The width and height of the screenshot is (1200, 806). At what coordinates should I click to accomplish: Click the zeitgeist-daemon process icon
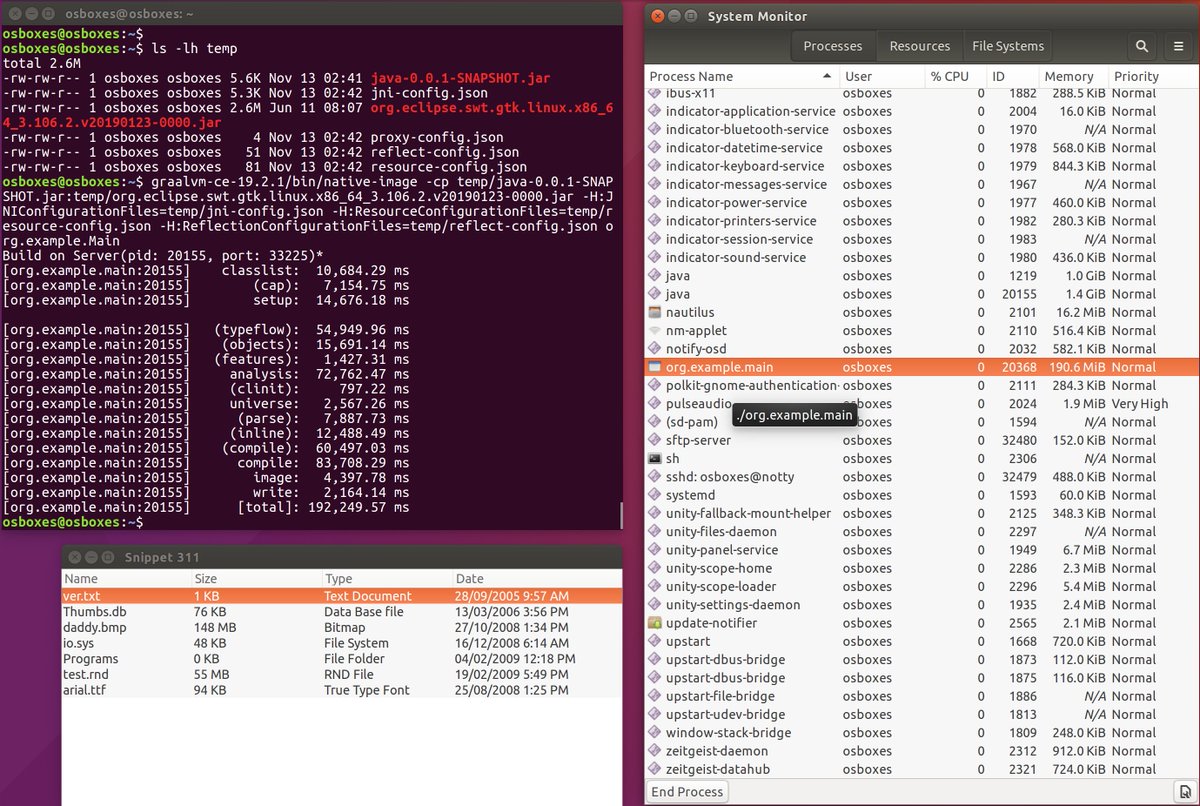[655, 751]
